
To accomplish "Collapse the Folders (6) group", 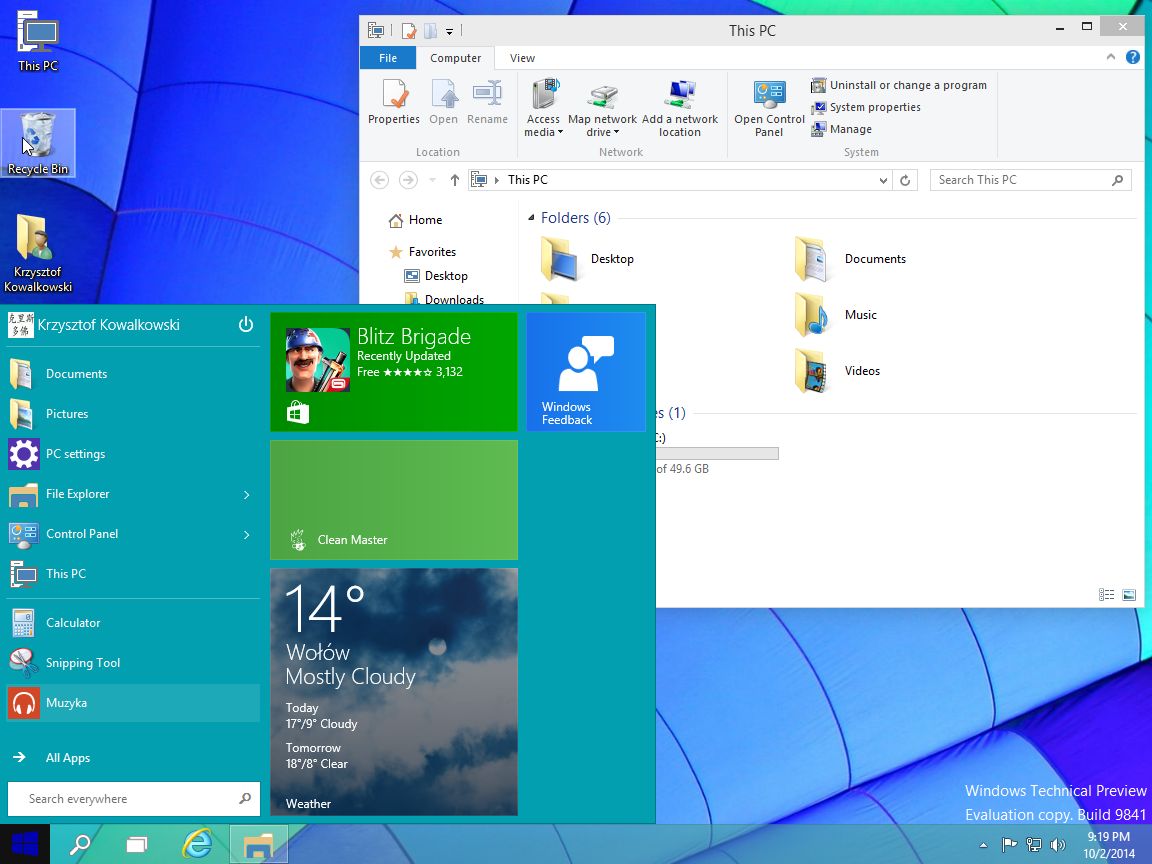I will pos(531,217).
